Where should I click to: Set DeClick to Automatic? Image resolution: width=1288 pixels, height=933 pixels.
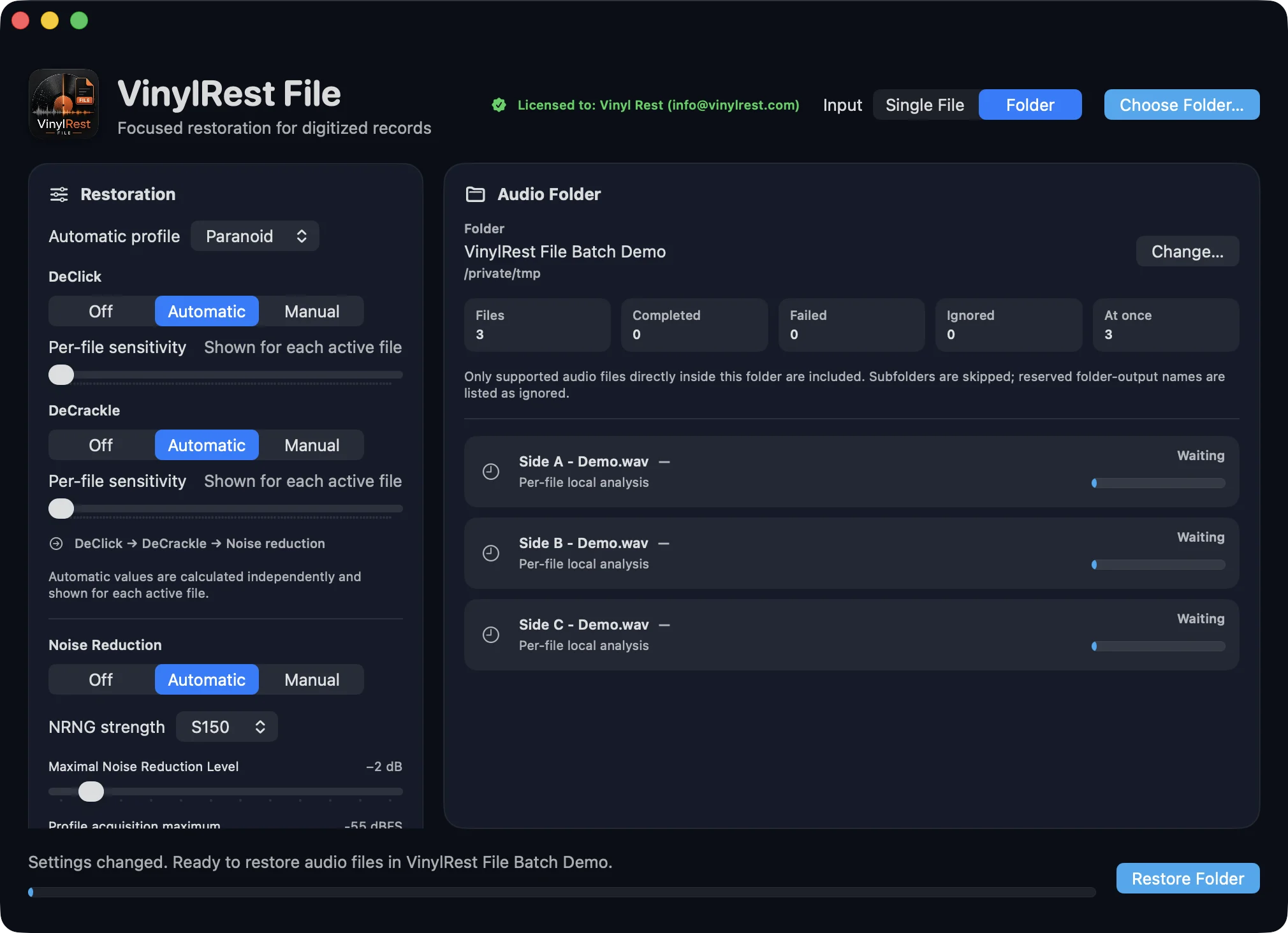tap(207, 311)
